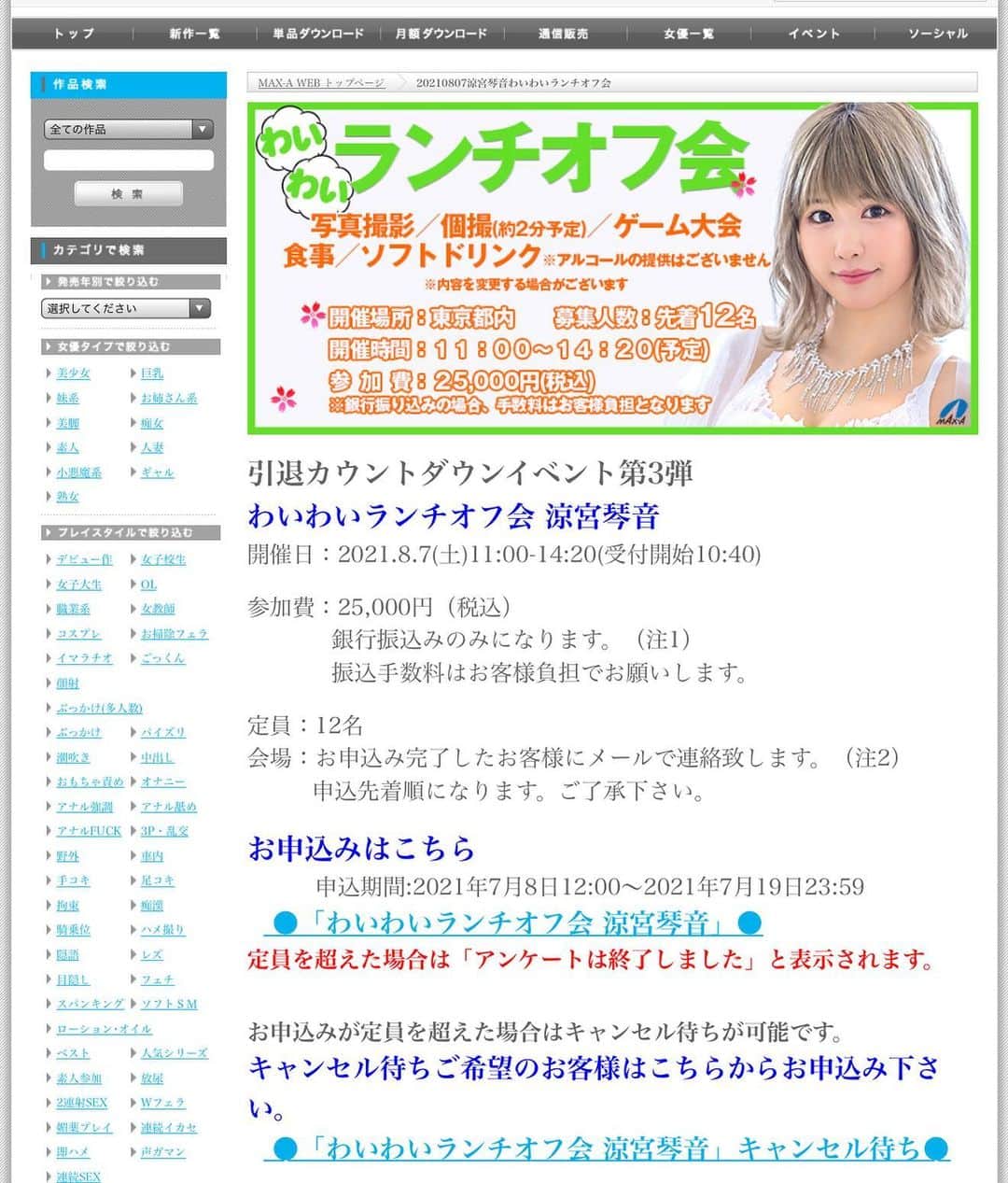Screen dimensions: 1008x1183
Task: Click the arrow icon beside コスプレ
Action: [x=49, y=634]
